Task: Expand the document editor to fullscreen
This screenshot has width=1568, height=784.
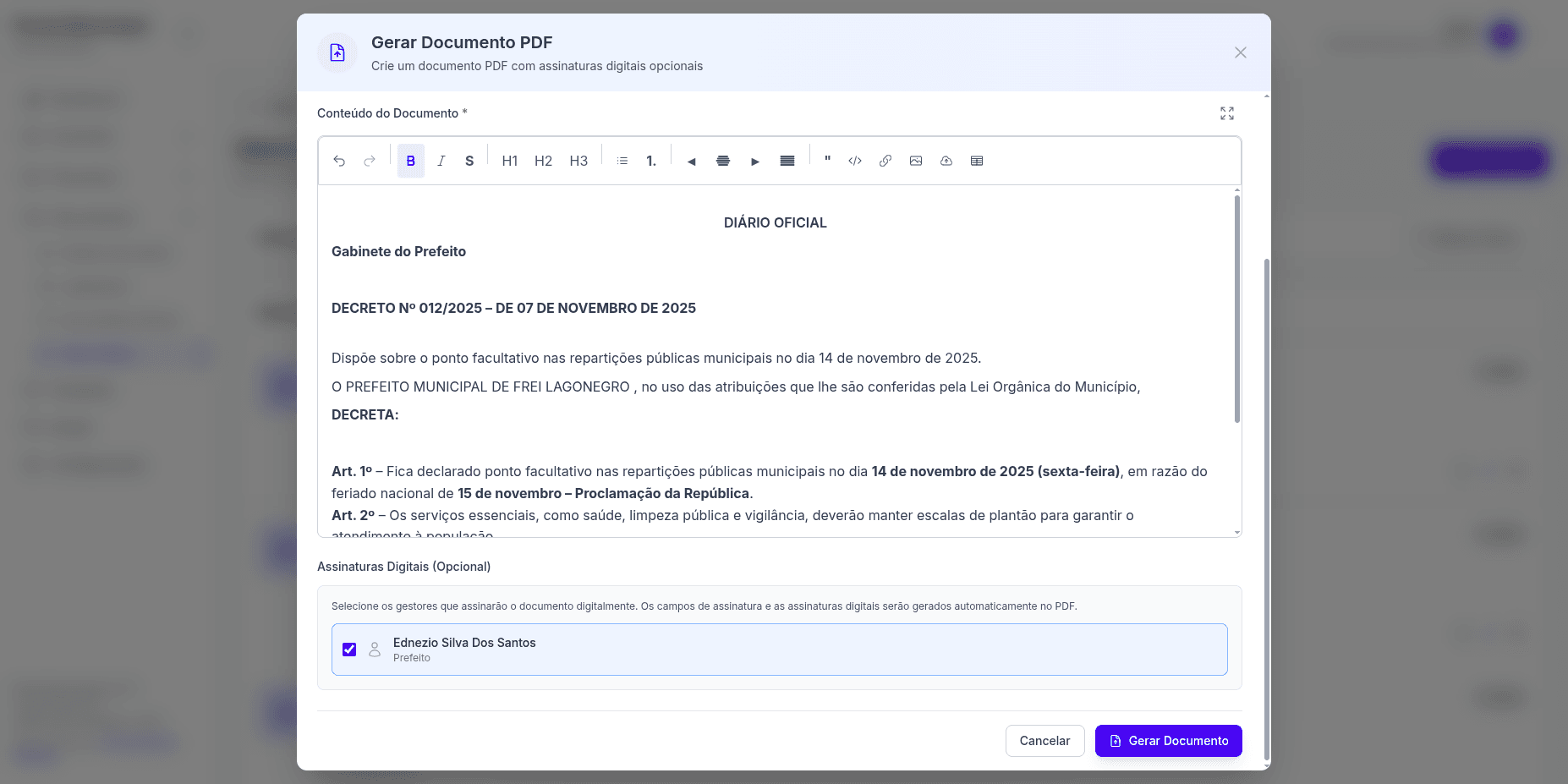Action: point(1227,112)
